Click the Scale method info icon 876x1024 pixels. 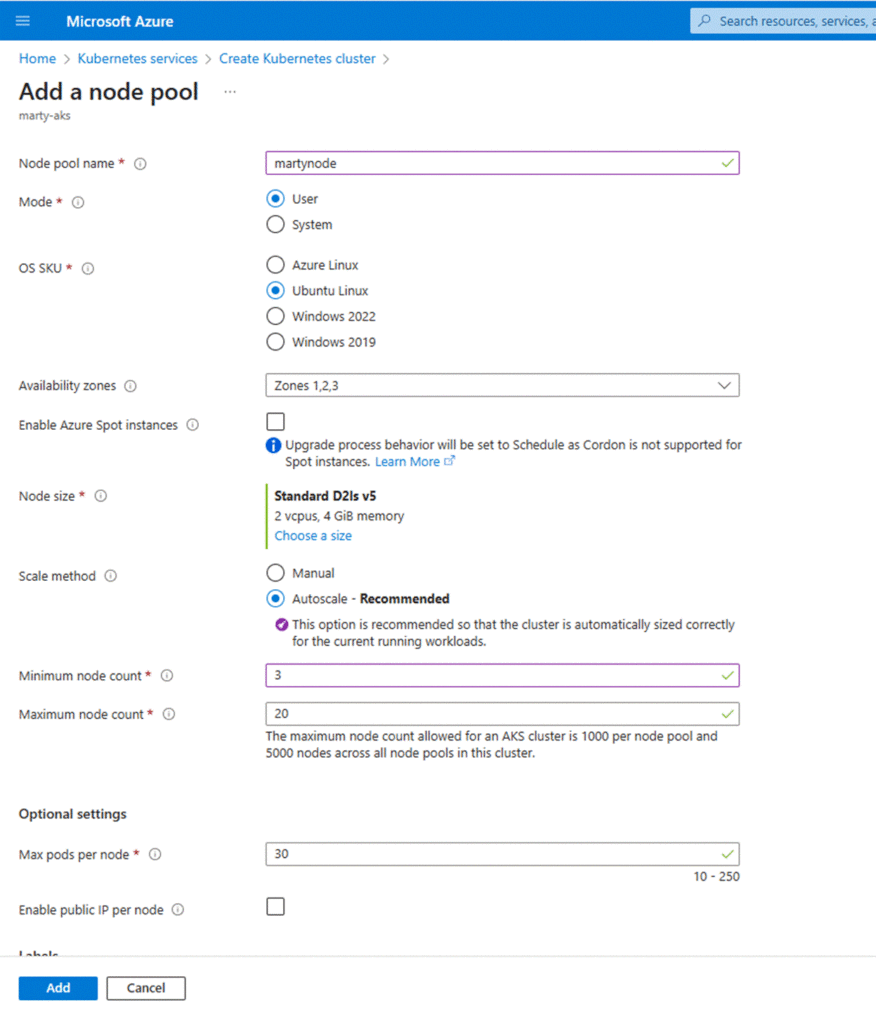pos(110,576)
